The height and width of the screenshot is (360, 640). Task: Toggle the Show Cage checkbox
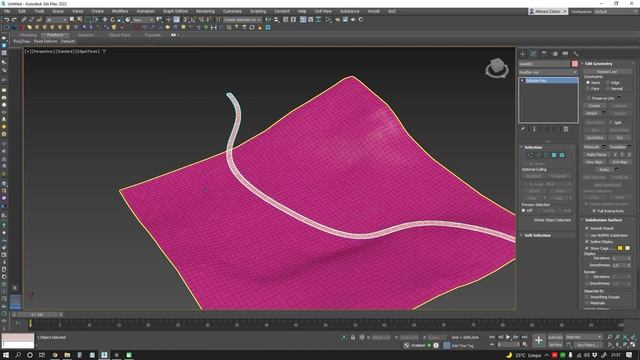587,248
